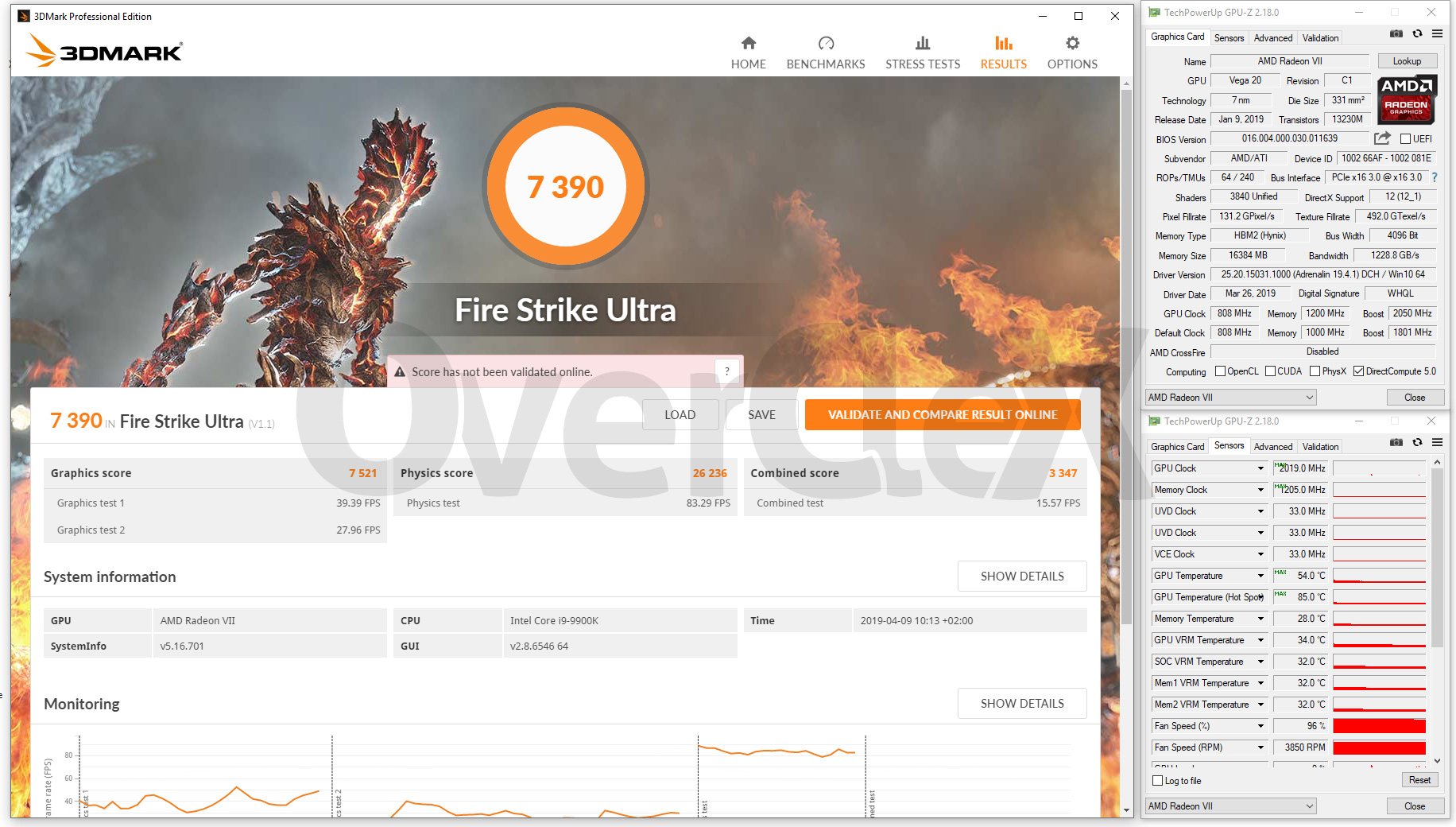Click the upper GPU-Z title bar app icon
The image size is (1456, 827).
1154,12
